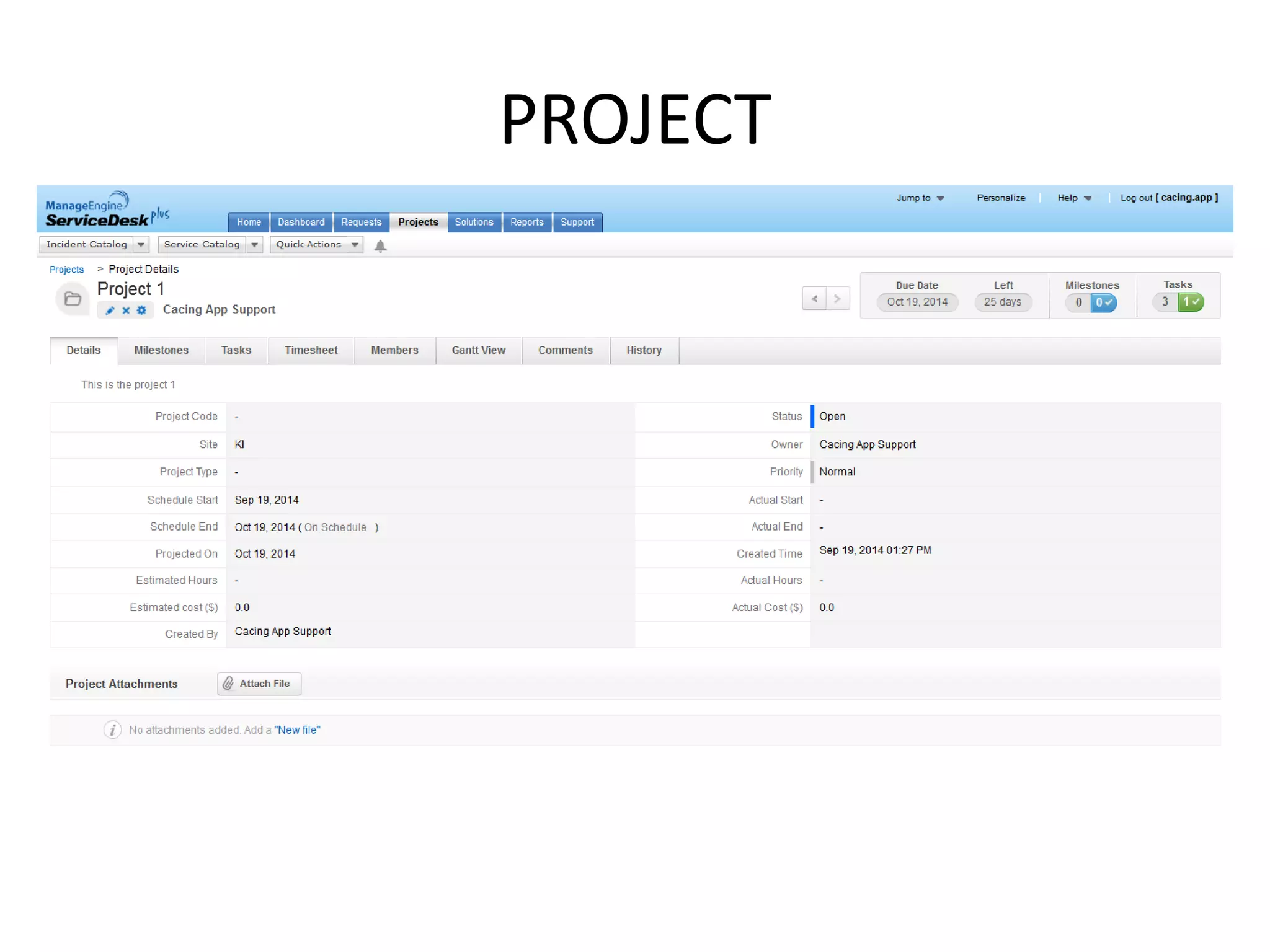Click the ManageEngine ServiceDesk Plus logo

(x=107, y=209)
